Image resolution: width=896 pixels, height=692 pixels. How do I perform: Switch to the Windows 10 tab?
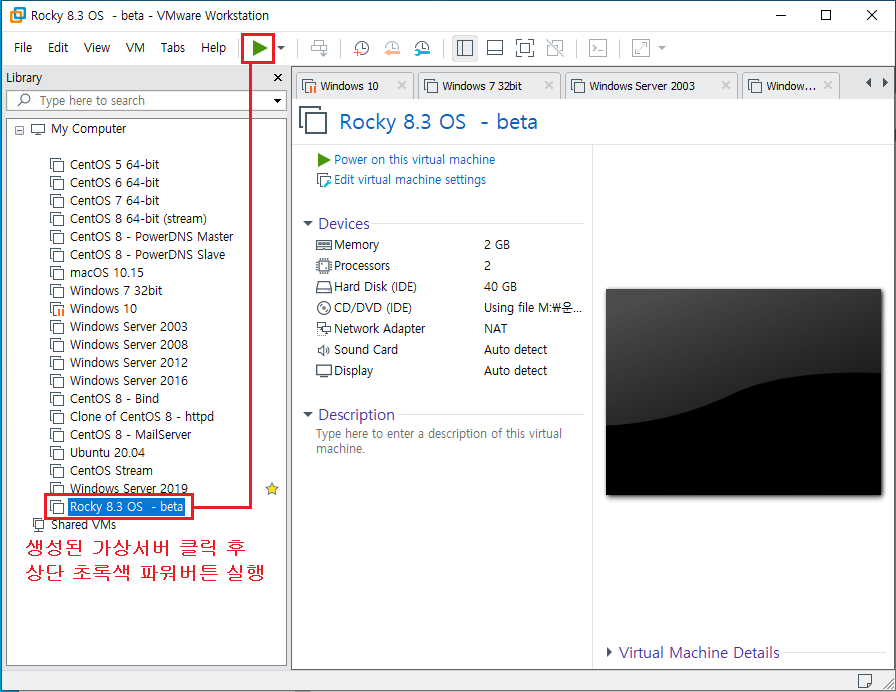pyautogui.click(x=349, y=86)
